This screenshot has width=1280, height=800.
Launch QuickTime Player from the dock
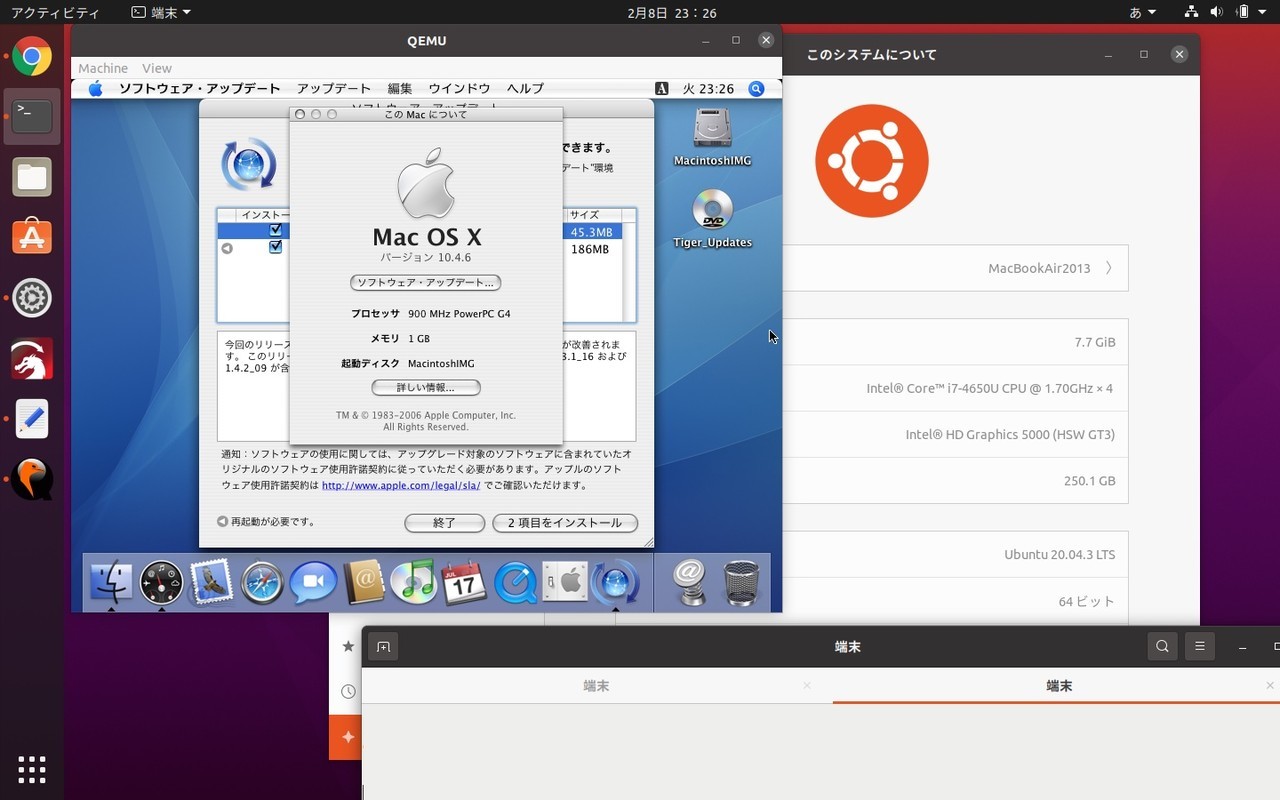[x=515, y=581]
